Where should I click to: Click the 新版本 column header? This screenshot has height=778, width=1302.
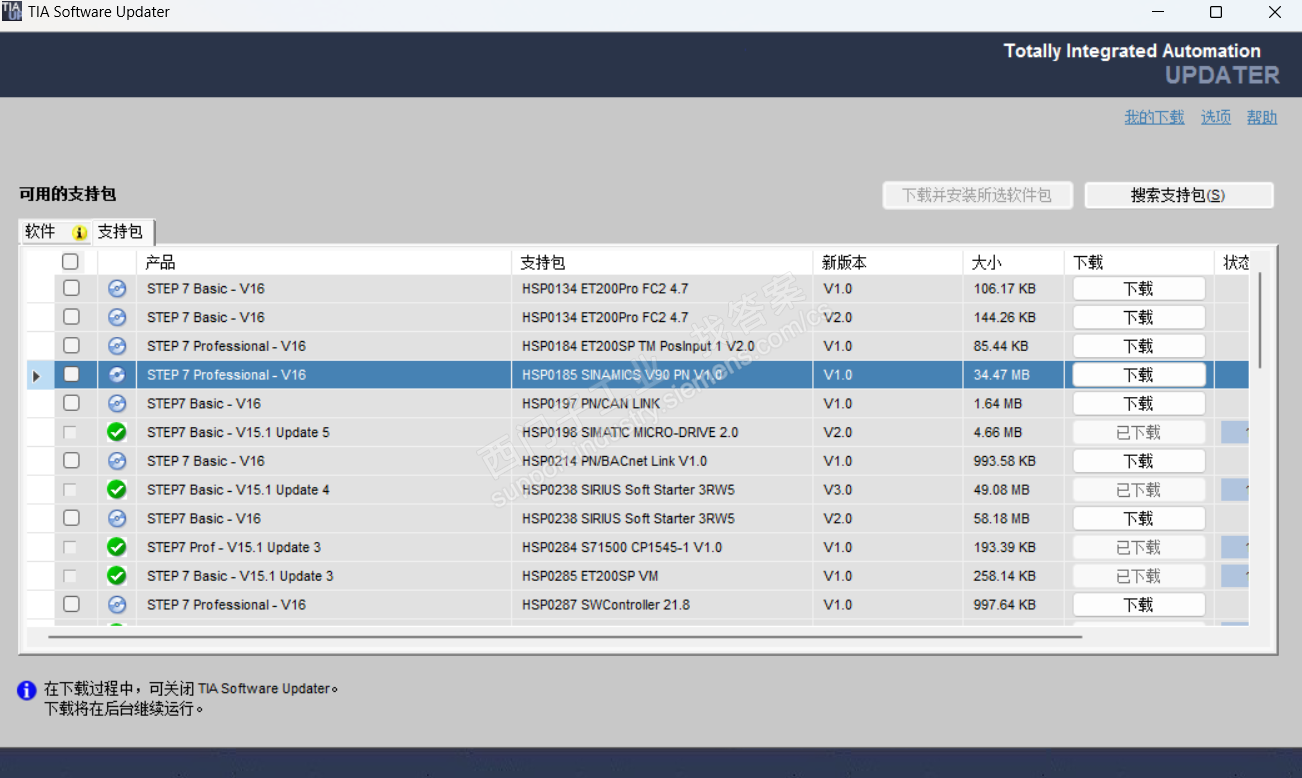coord(888,262)
